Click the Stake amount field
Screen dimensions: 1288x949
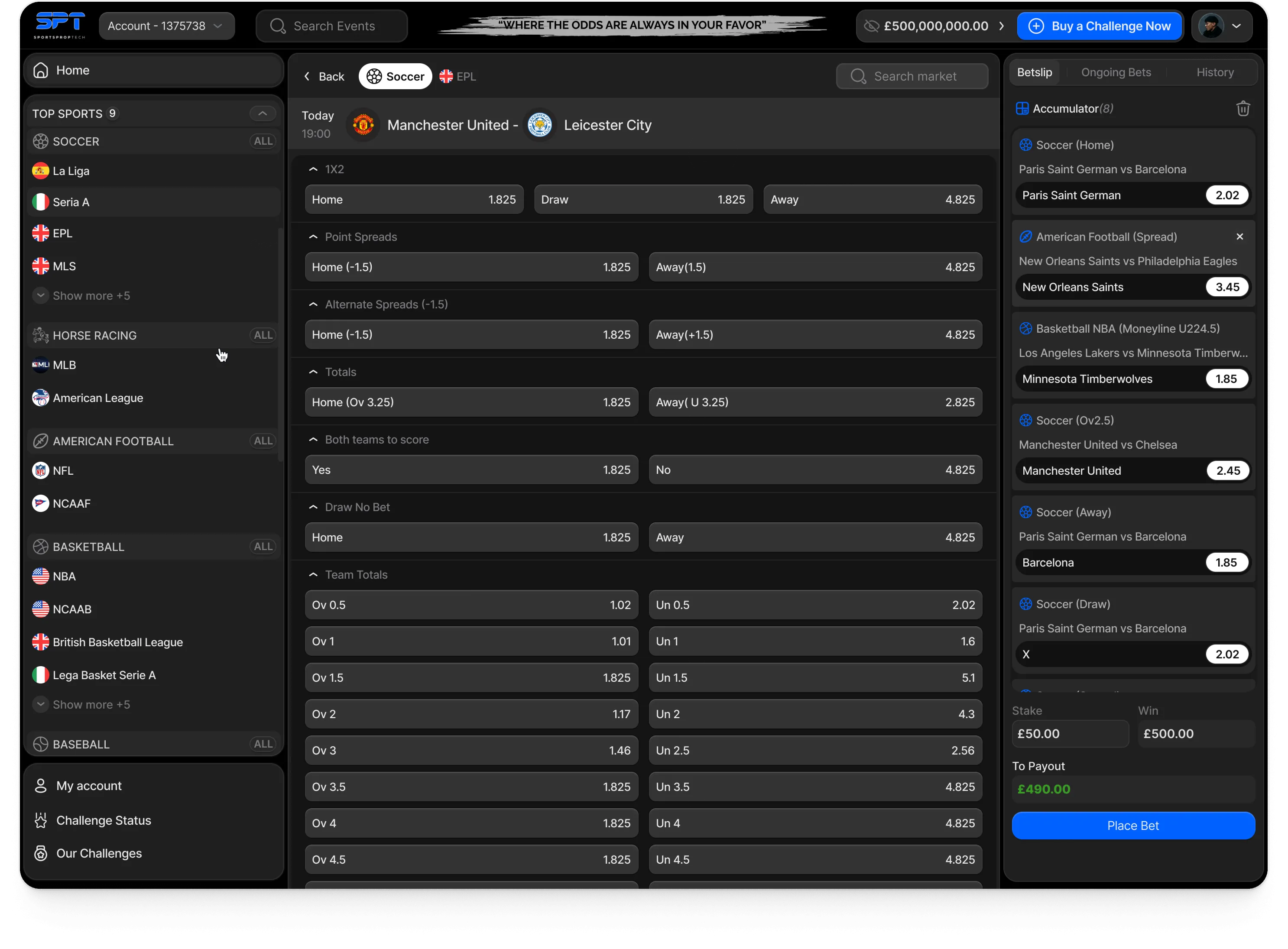(x=1070, y=734)
